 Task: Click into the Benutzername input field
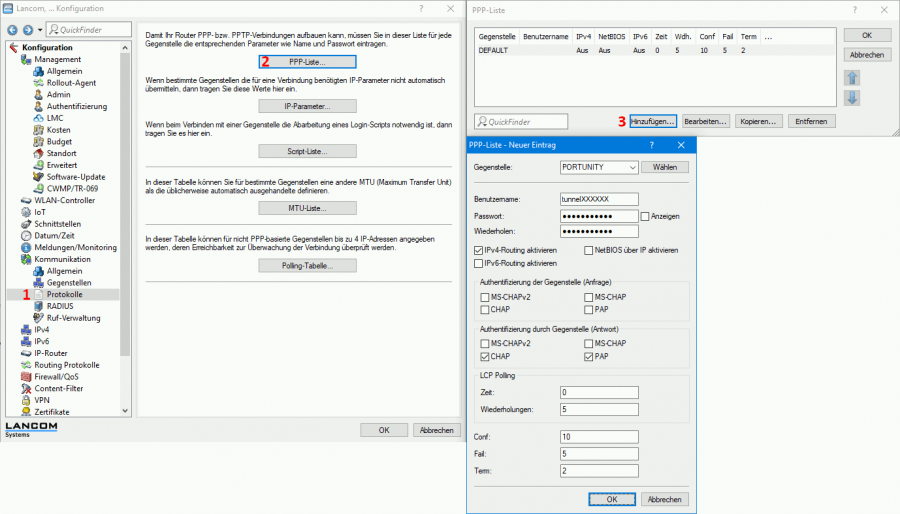pos(599,199)
